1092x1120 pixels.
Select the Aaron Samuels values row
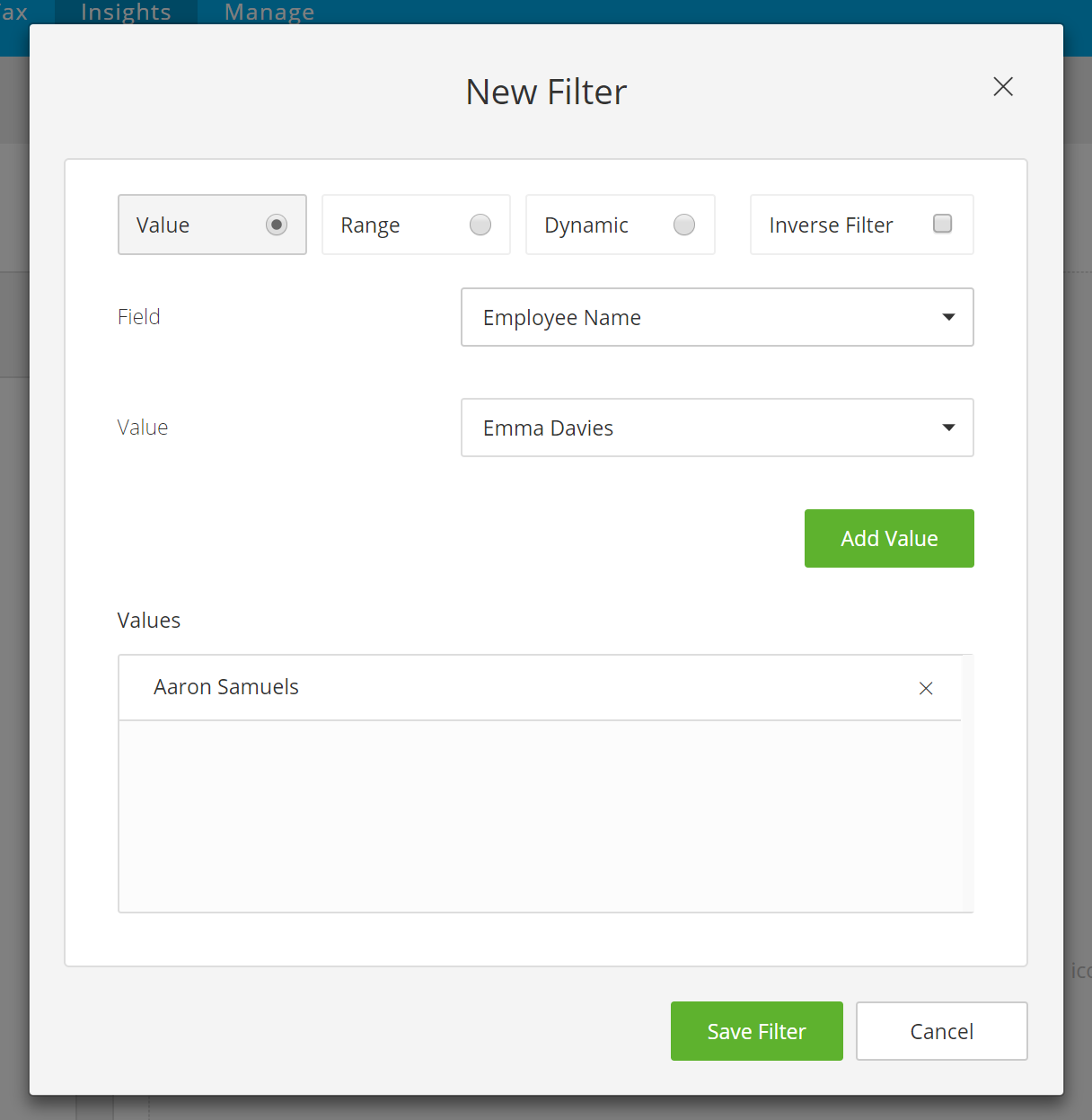coord(540,687)
